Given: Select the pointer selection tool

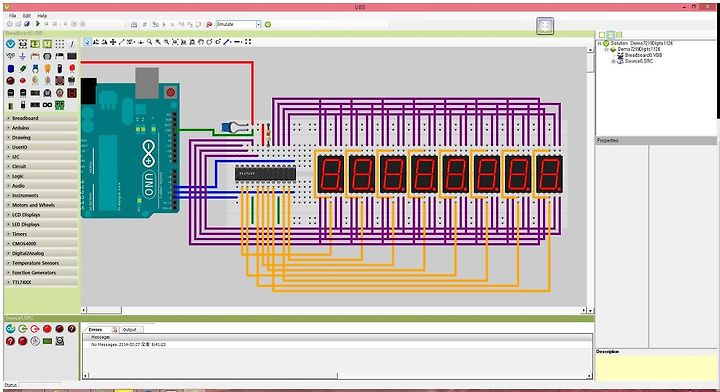Looking at the screenshot, I should coord(87,42).
